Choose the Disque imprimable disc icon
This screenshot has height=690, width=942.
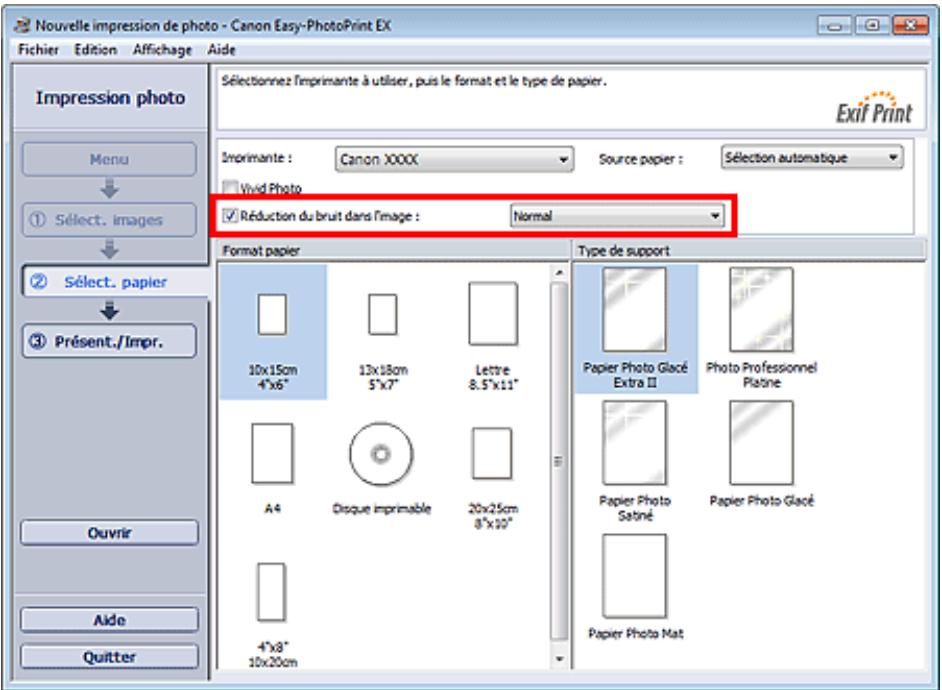[x=381, y=454]
